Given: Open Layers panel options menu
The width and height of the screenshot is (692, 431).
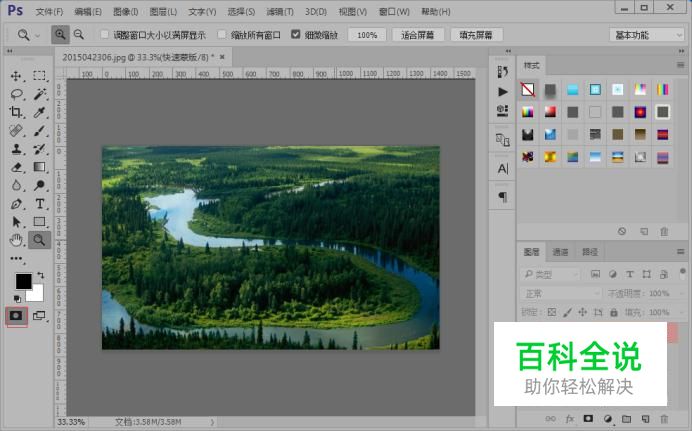Looking at the screenshot, I should [680, 251].
